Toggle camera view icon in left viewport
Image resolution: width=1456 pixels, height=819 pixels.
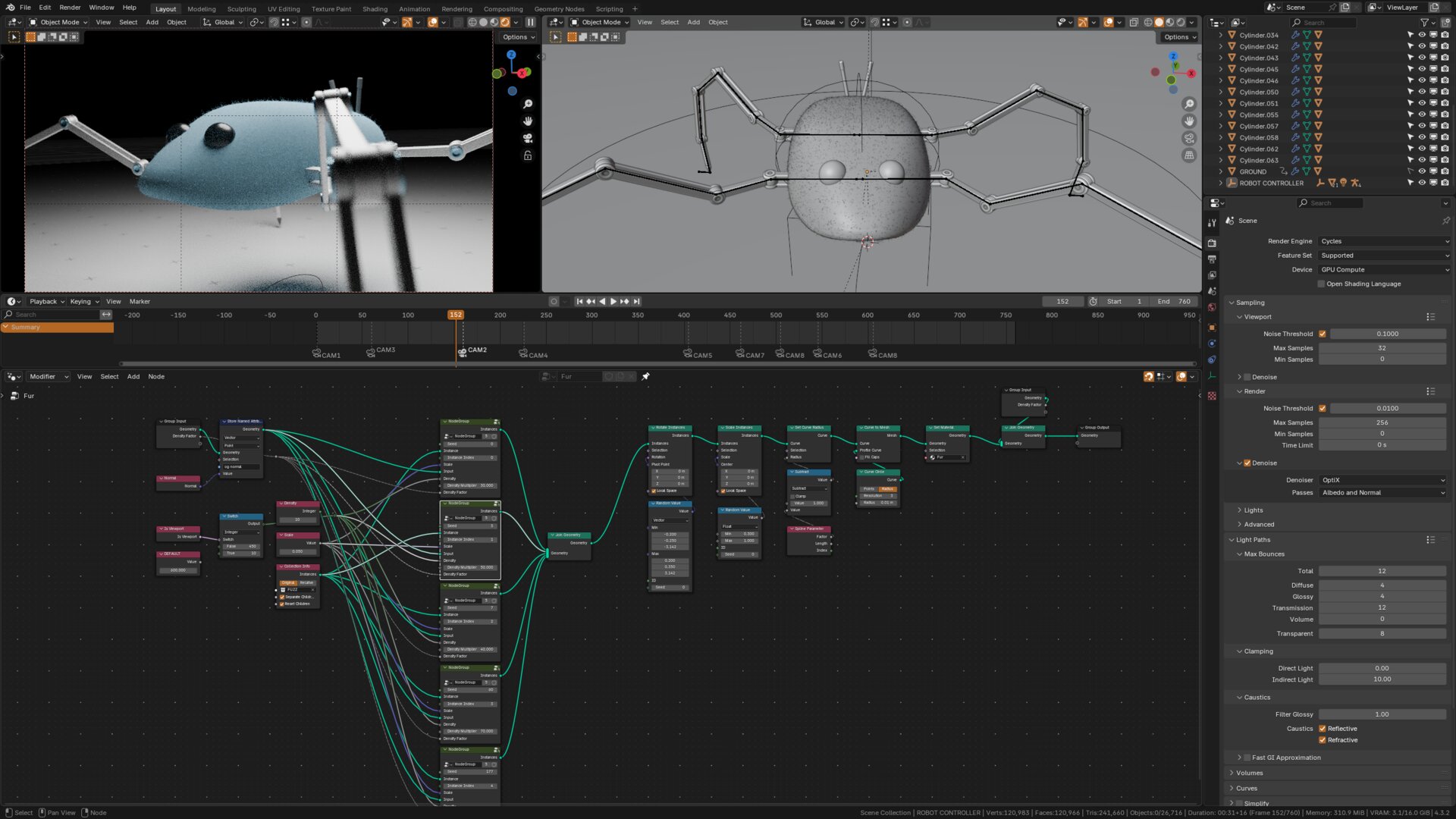(x=528, y=138)
